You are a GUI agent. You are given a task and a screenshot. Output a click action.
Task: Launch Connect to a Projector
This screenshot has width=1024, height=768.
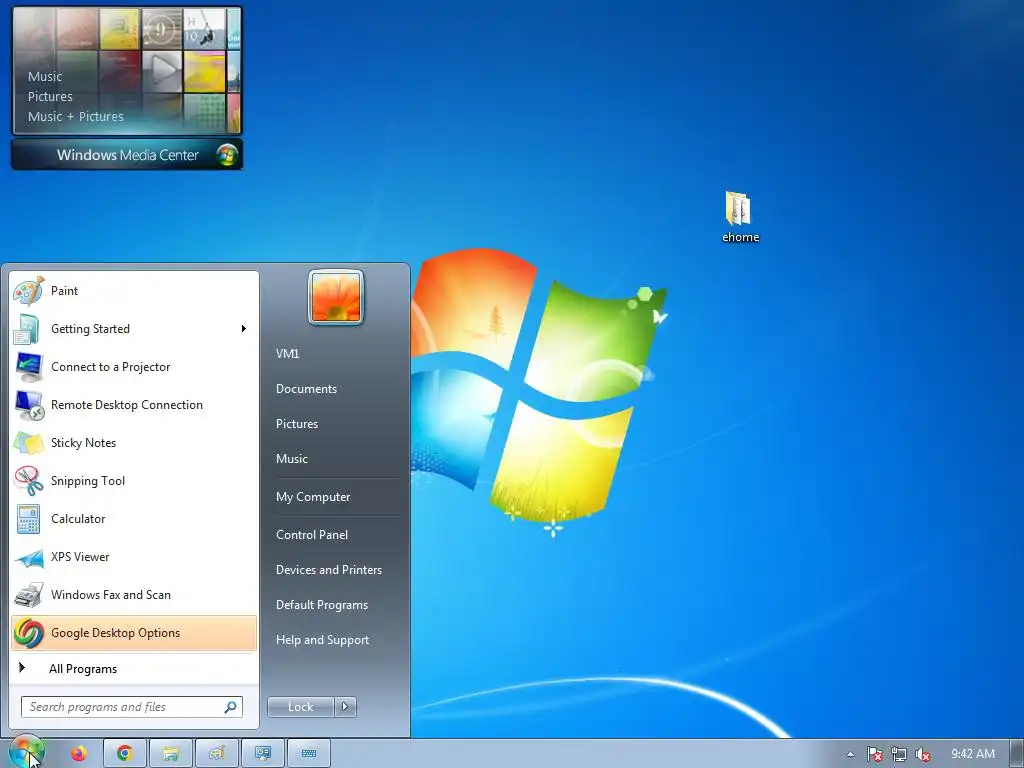click(x=134, y=367)
